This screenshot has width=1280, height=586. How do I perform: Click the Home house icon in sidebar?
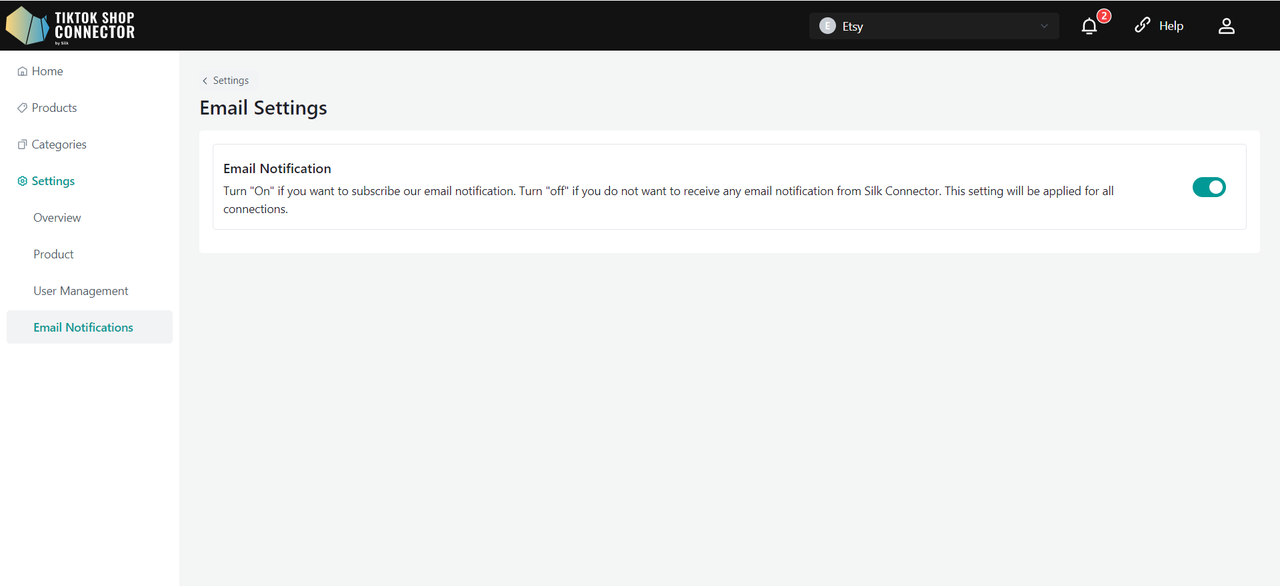coord(22,72)
